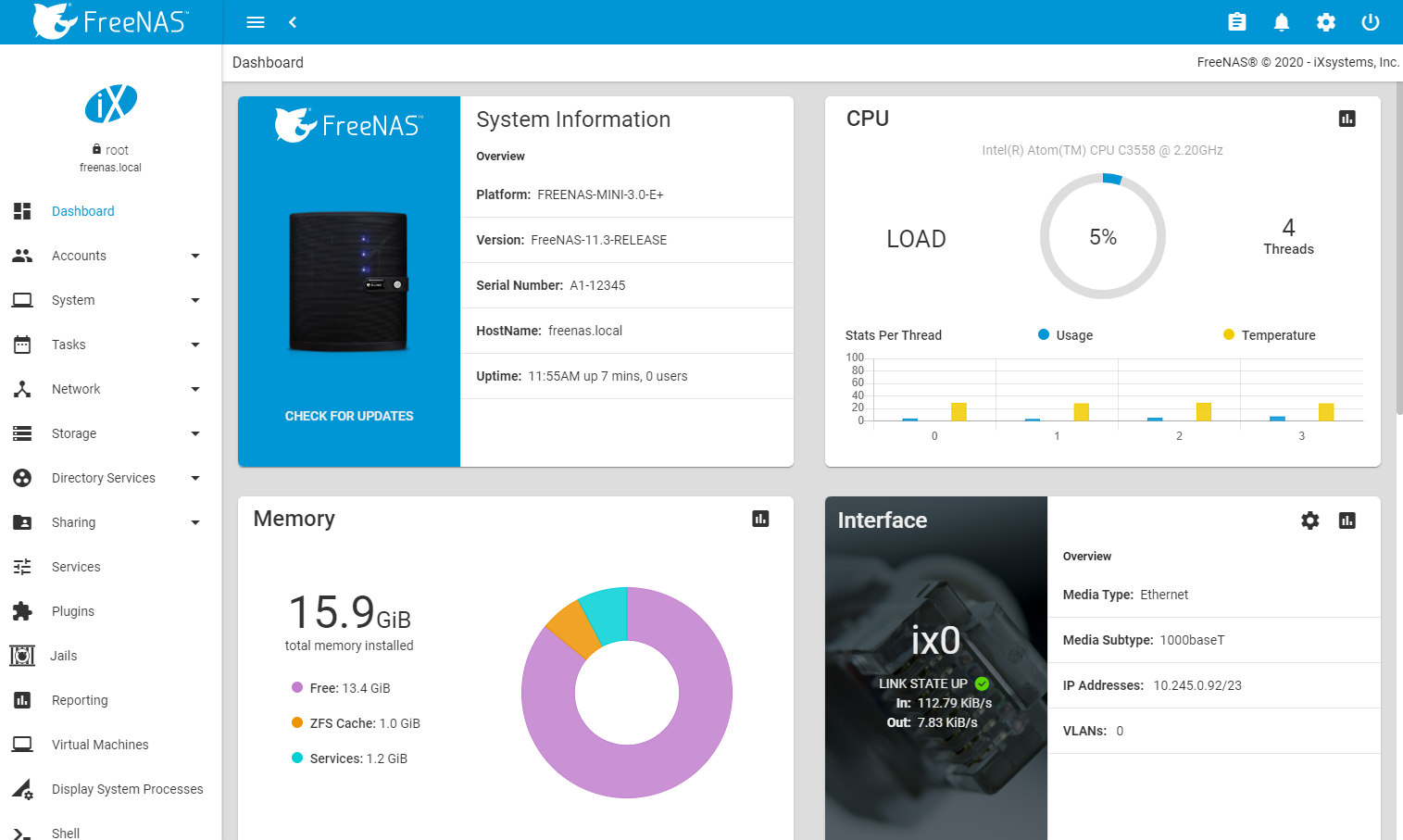
Task: Click the power icon in top bar
Action: (1371, 22)
